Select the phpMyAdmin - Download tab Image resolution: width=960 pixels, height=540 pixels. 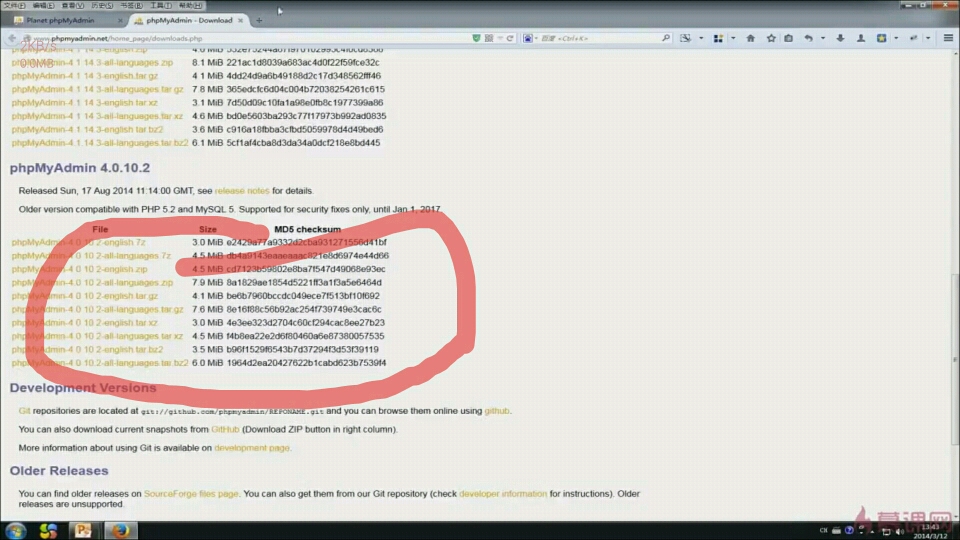click(x=189, y=20)
